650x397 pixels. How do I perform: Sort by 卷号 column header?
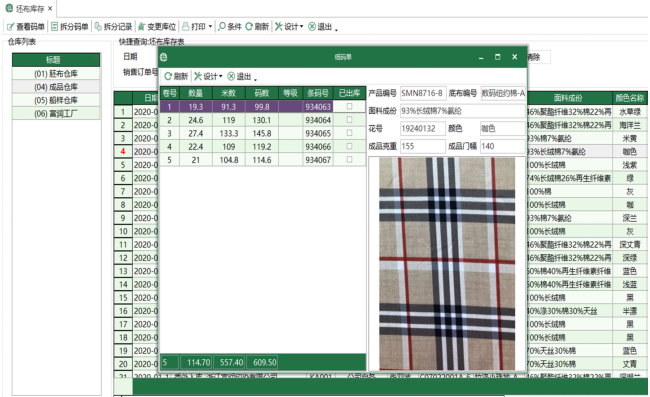[170, 93]
